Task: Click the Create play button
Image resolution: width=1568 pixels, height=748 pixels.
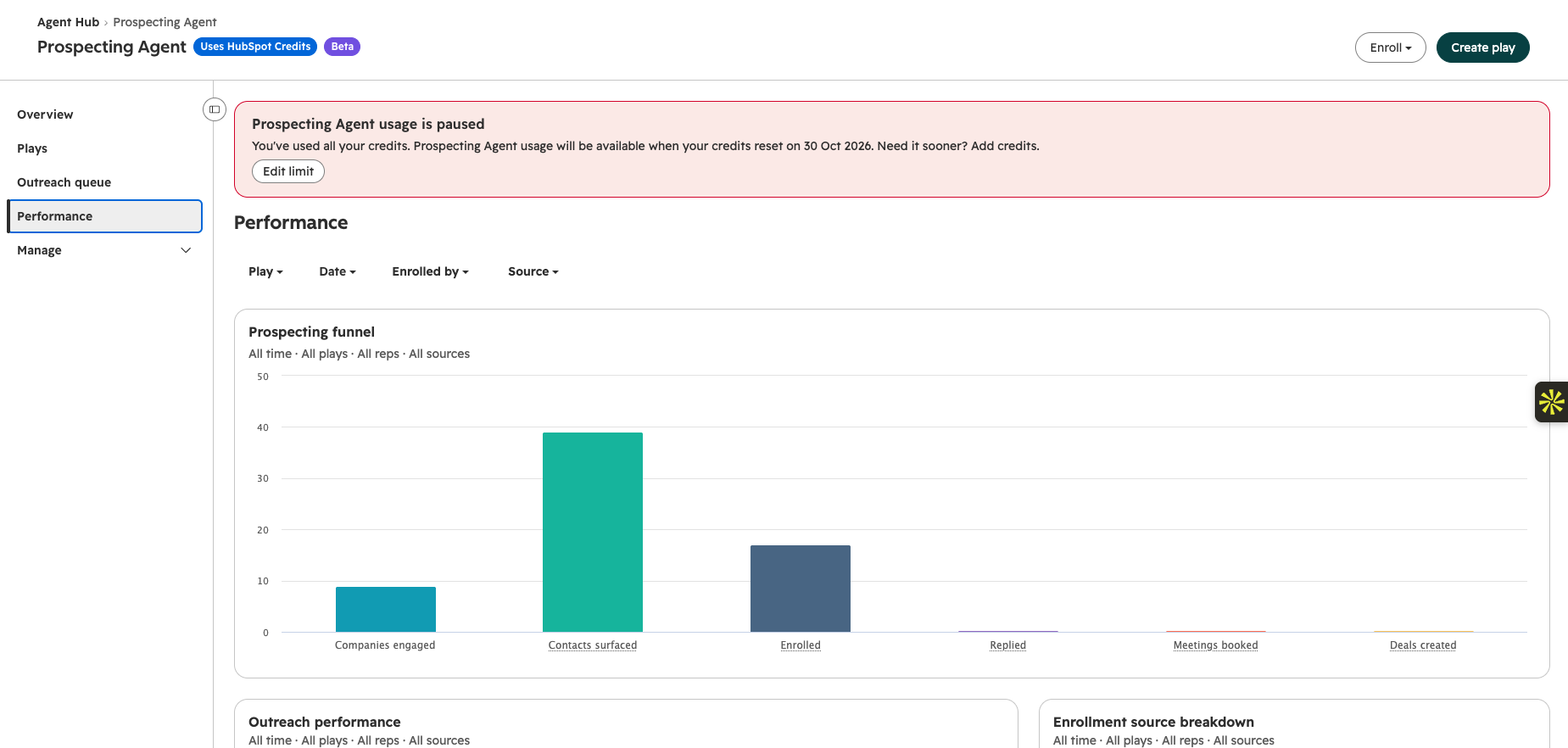Action: coord(1482,47)
